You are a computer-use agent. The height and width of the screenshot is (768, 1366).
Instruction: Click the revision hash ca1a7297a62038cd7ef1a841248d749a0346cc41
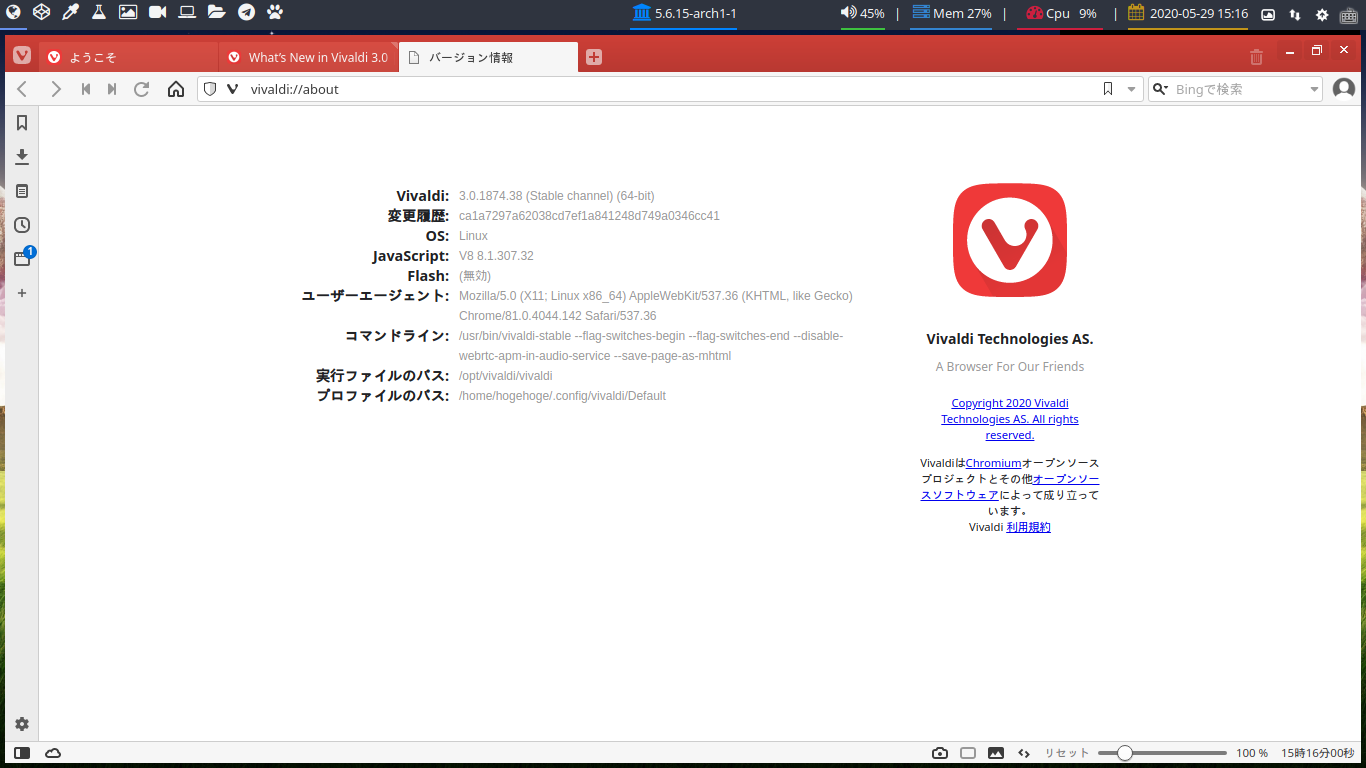point(589,216)
